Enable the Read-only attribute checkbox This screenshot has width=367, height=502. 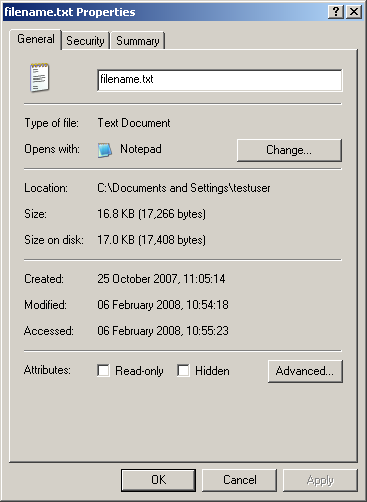click(103, 370)
